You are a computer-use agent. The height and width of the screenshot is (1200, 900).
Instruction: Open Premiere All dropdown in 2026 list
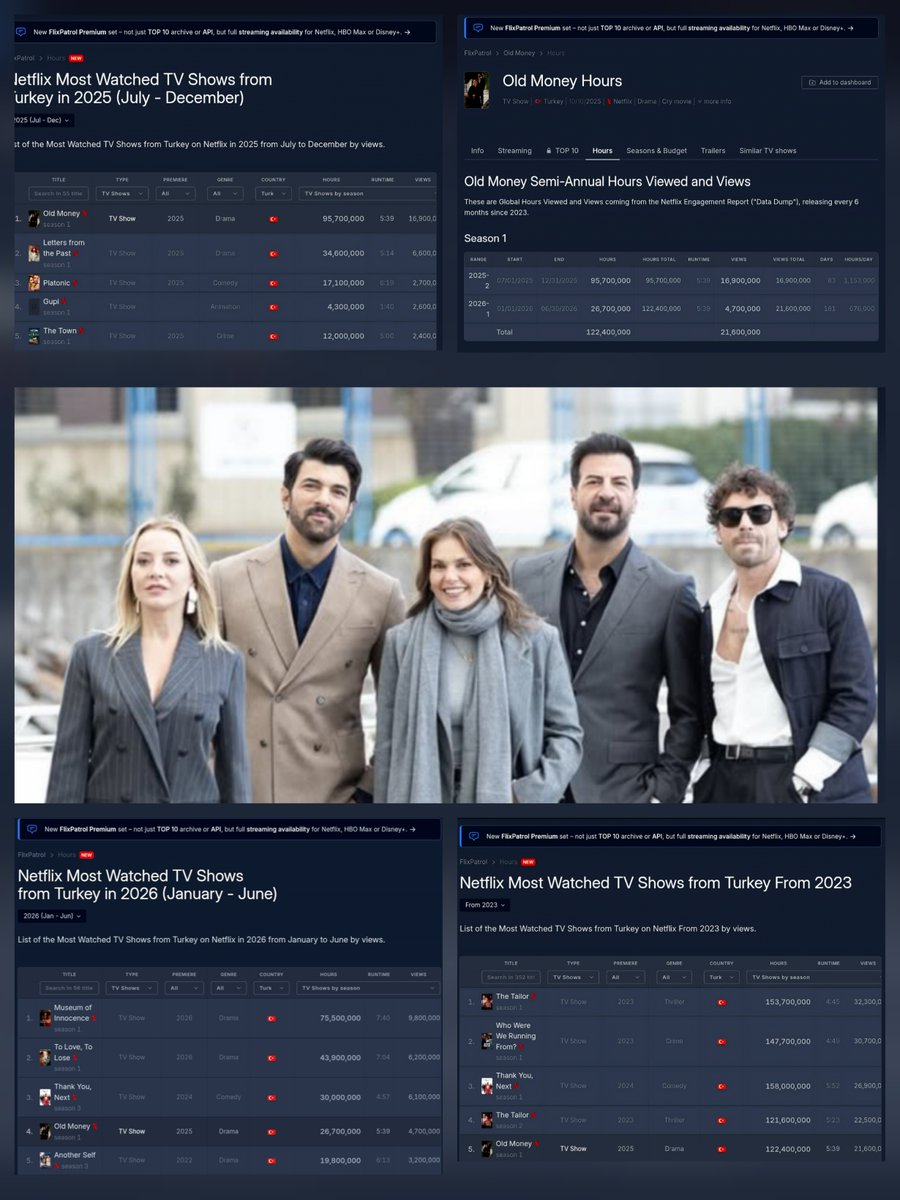[184, 988]
